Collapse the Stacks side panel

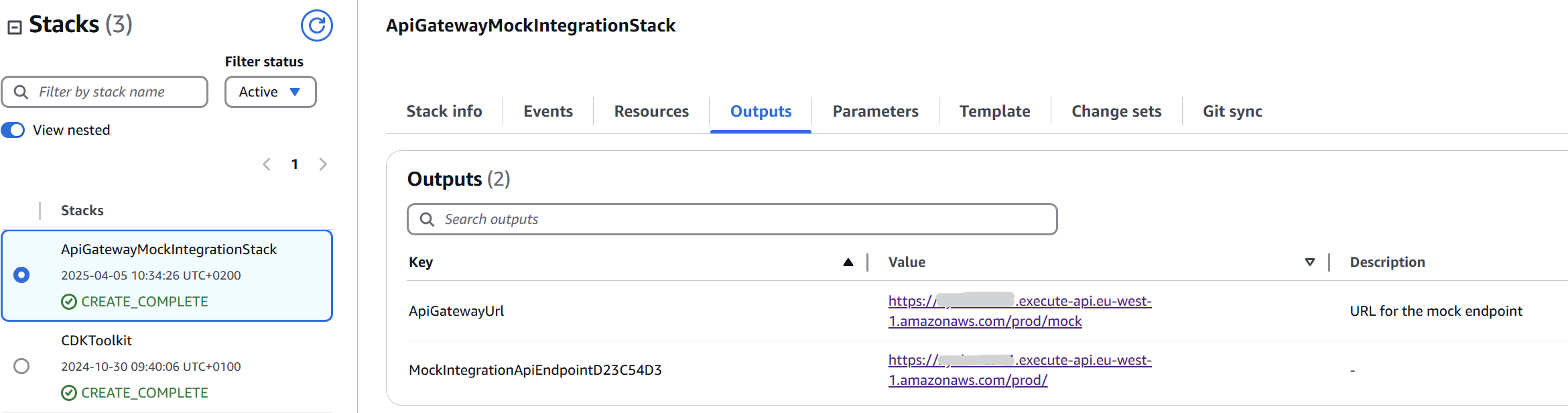(x=15, y=27)
